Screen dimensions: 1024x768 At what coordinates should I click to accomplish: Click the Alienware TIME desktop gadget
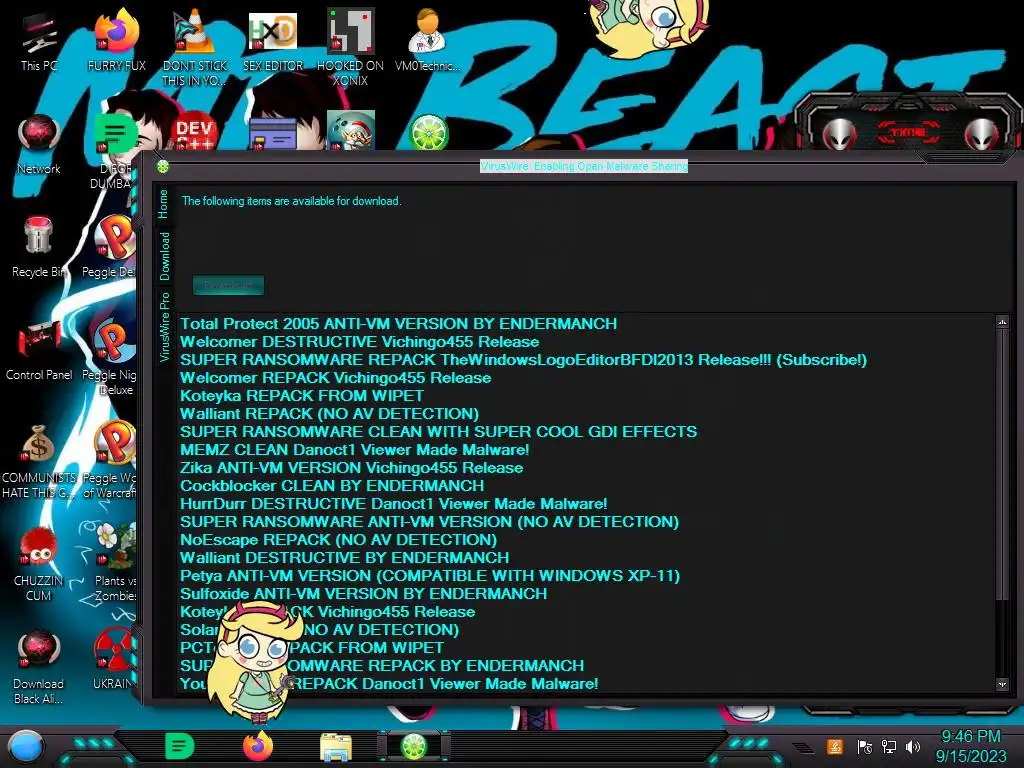click(x=909, y=129)
